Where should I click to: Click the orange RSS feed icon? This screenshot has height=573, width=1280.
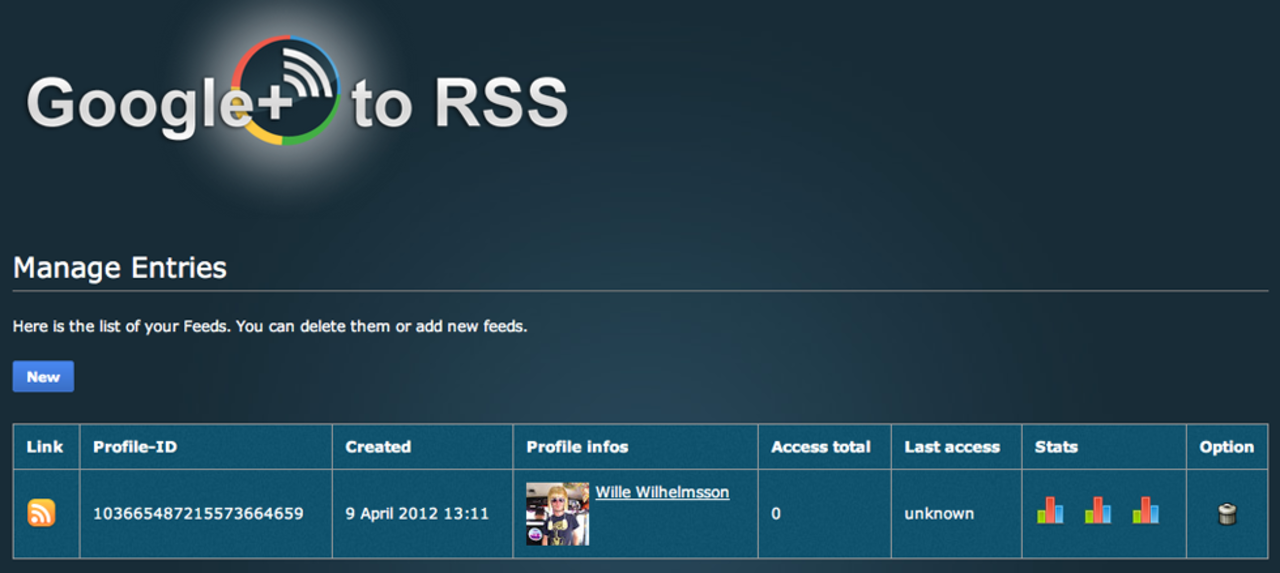pos(41,513)
